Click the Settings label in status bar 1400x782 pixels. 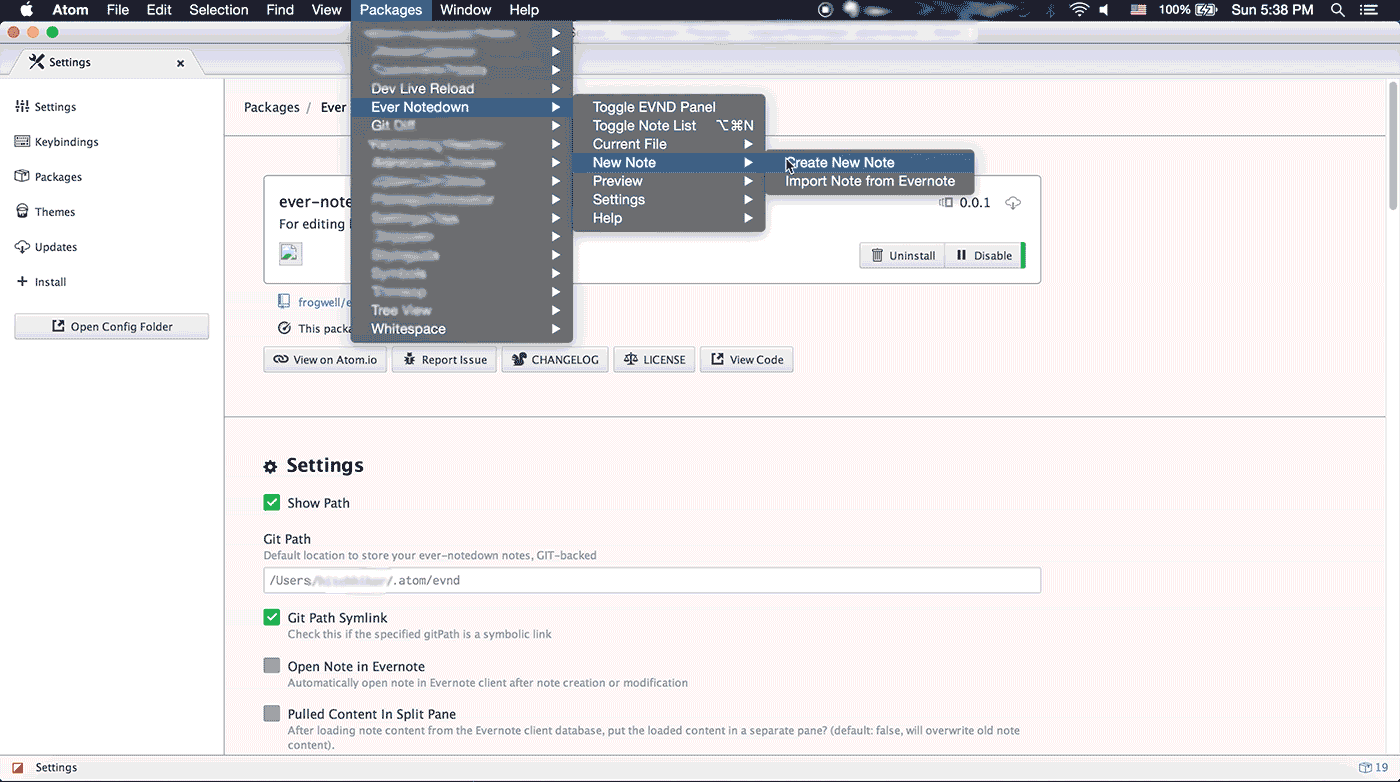click(56, 768)
